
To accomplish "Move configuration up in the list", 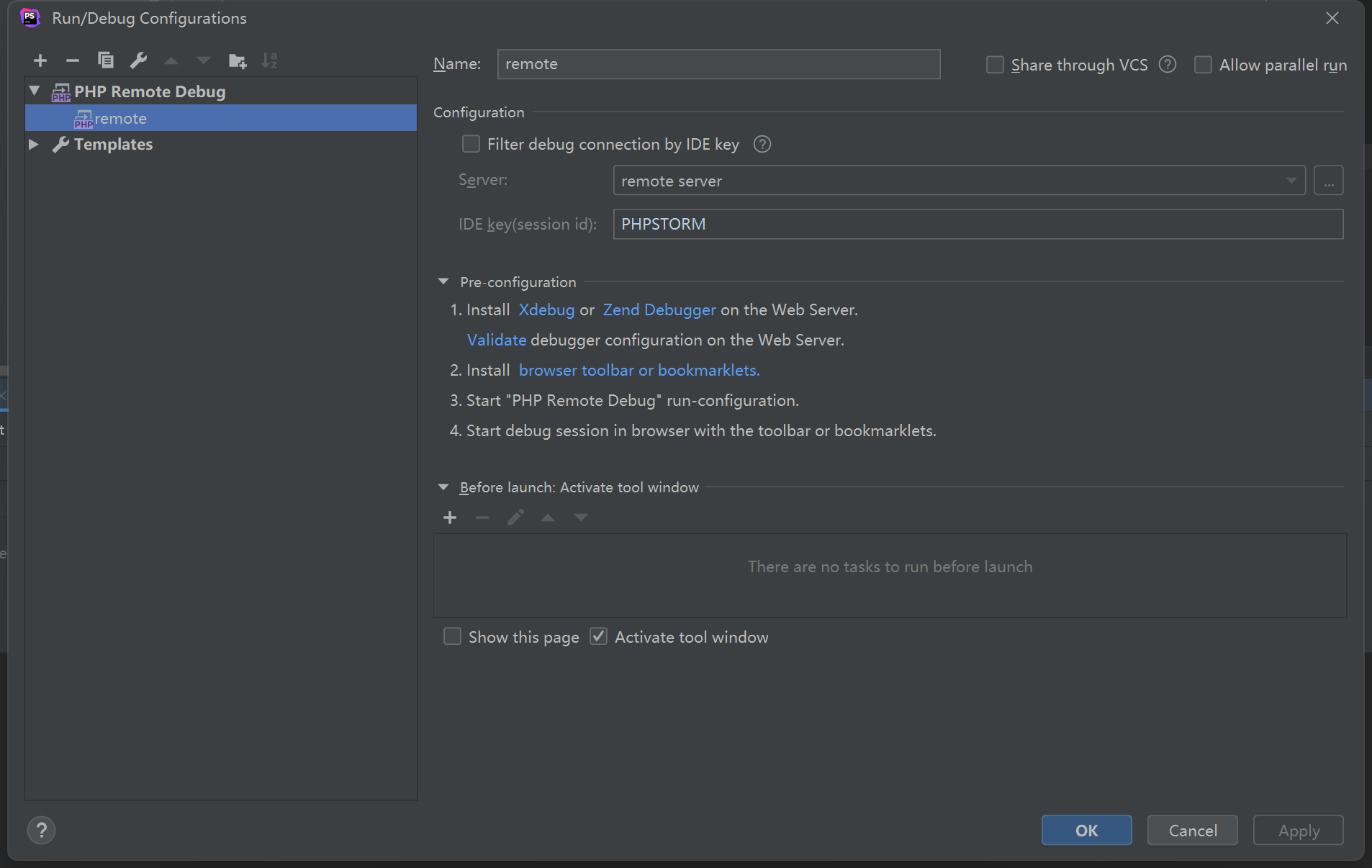I will [171, 60].
